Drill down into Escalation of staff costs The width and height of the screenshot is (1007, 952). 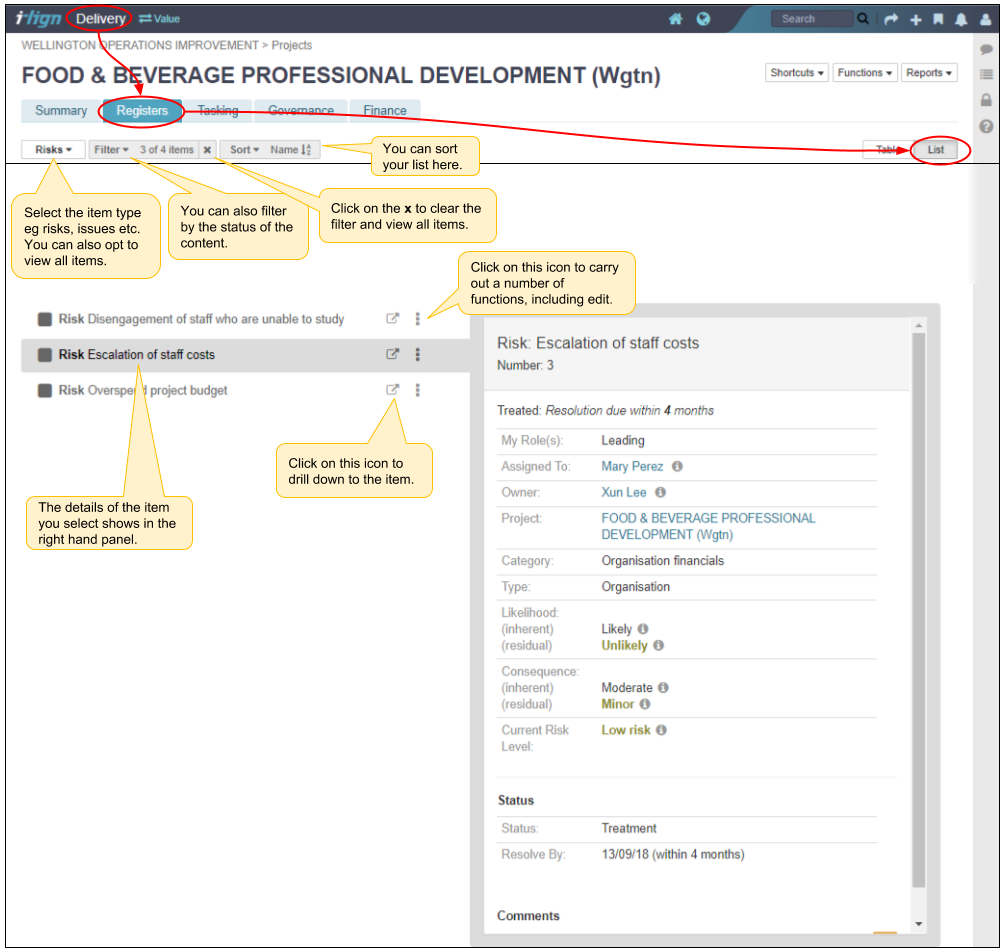pyautogui.click(x=392, y=354)
